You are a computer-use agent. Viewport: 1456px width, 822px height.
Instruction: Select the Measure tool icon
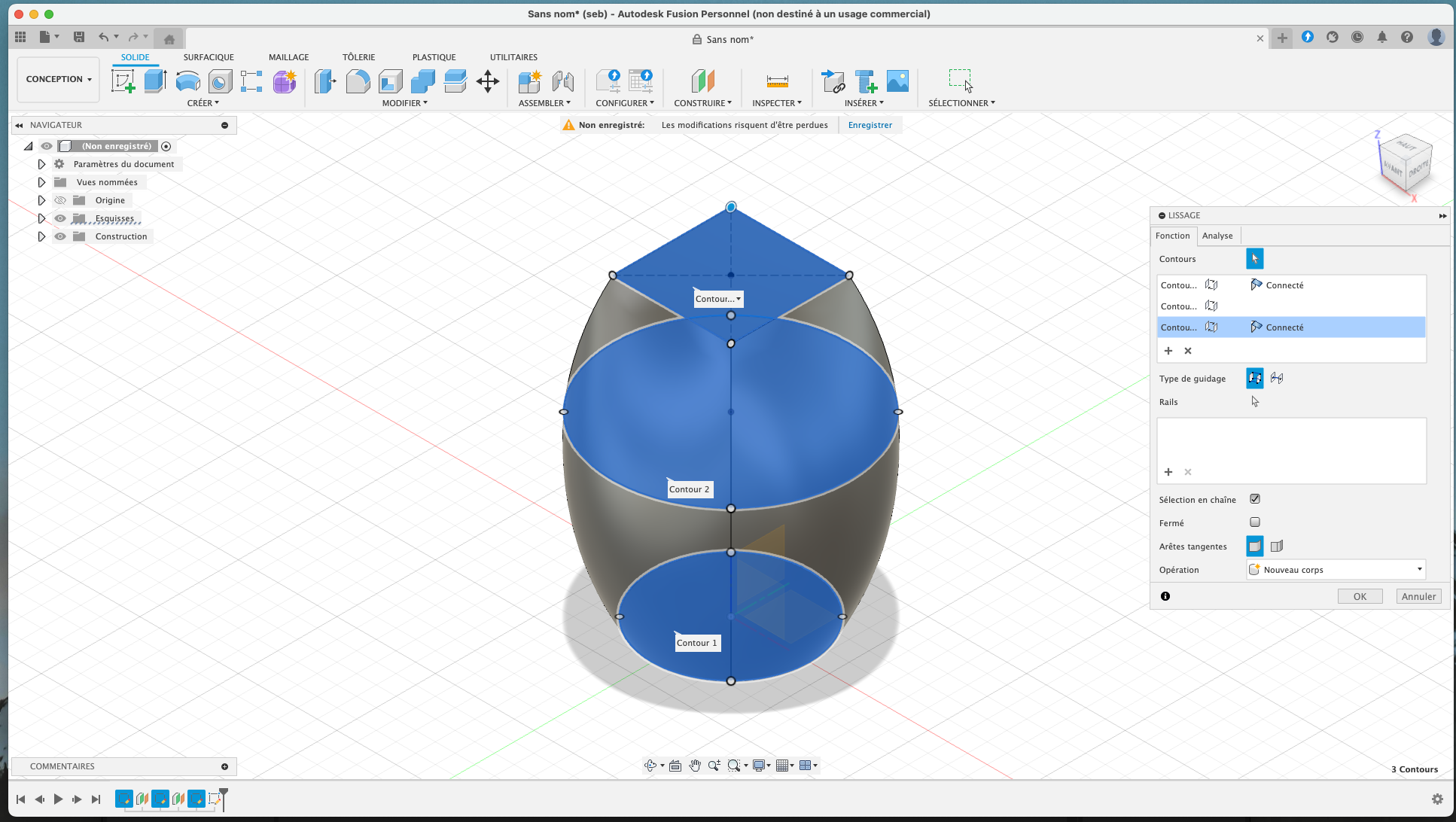pos(778,81)
